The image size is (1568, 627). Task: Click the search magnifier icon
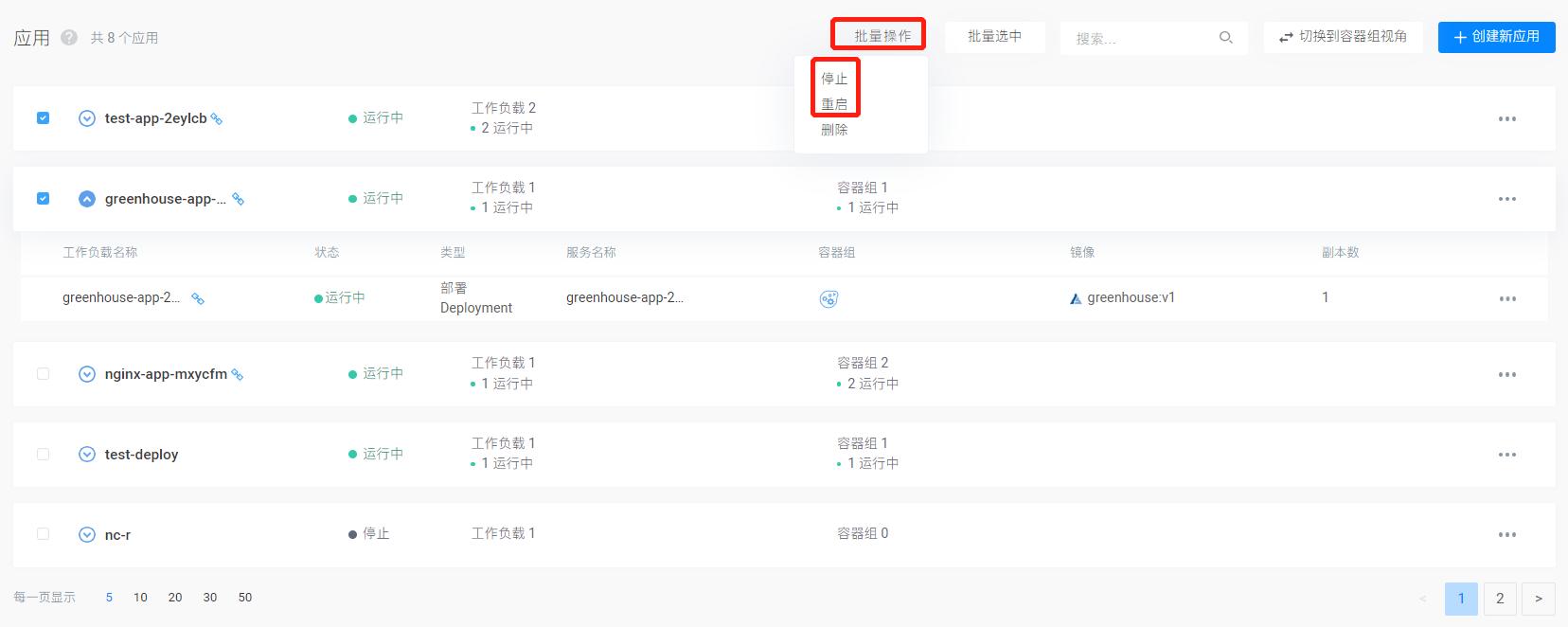click(1226, 38)
